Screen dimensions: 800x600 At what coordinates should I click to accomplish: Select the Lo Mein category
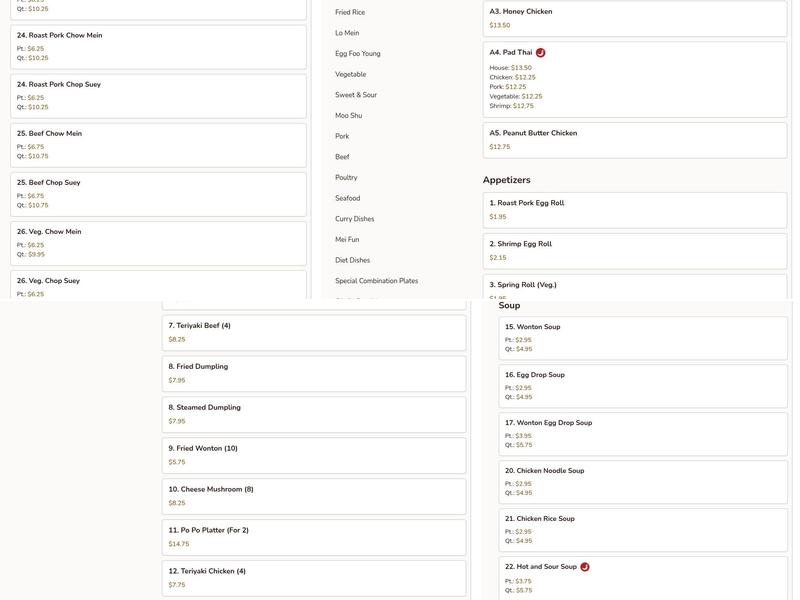[347, 33]
